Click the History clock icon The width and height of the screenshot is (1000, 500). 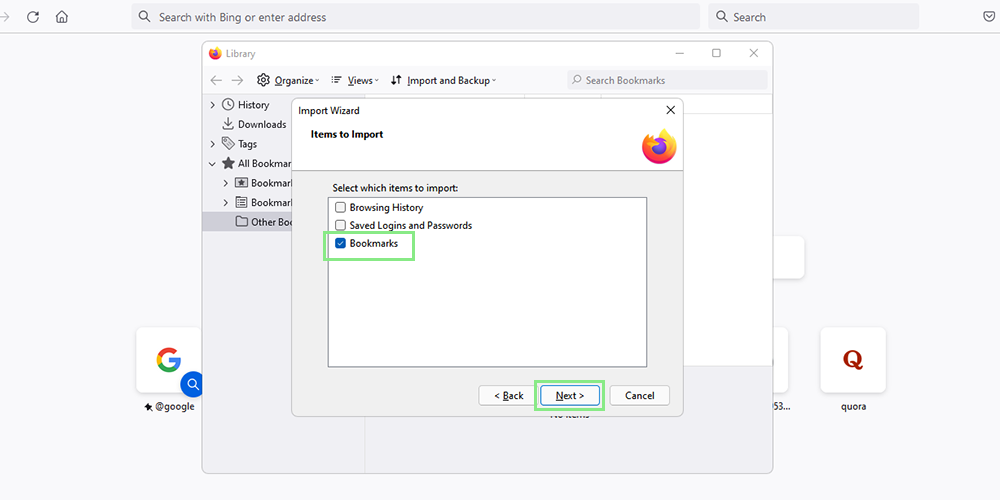(x=228, y=105)
